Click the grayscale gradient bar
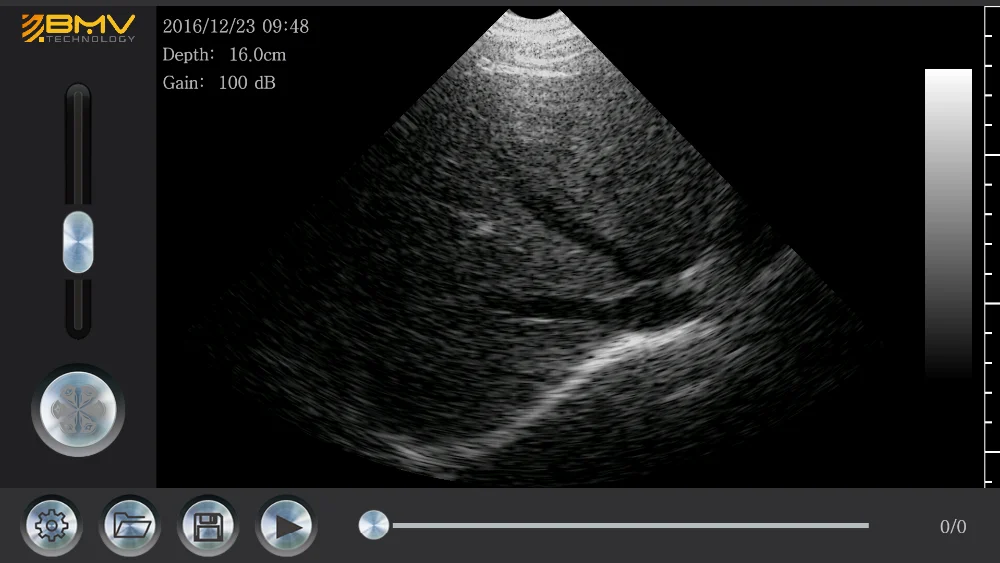The width and height of the screenshot is (1000, 563). pos(948,223)
